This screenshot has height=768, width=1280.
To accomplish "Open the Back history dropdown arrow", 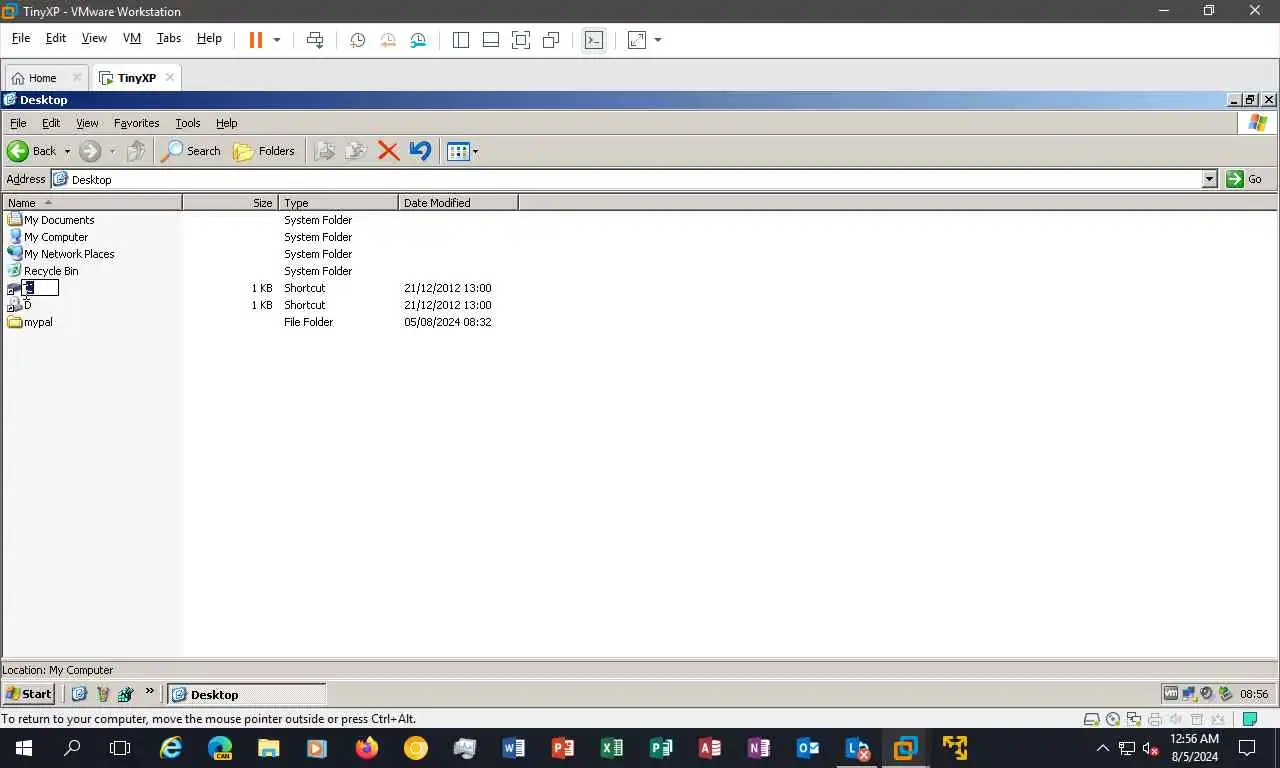I will 67,152.
